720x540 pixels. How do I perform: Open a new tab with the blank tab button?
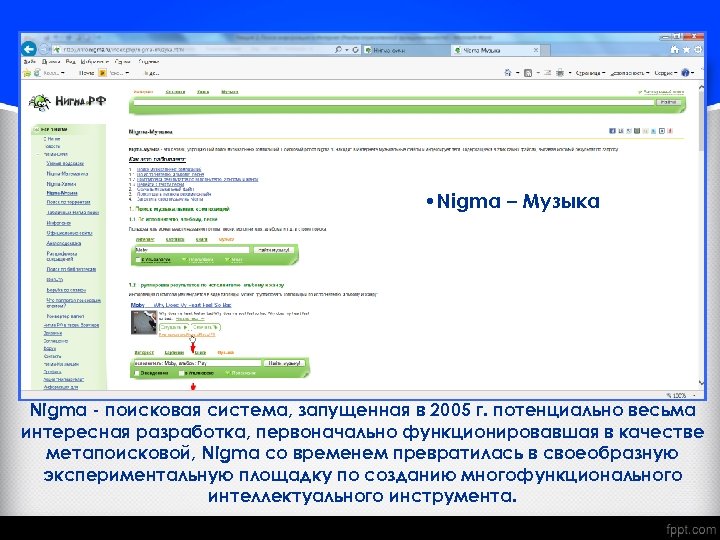(x=546, y=50)
